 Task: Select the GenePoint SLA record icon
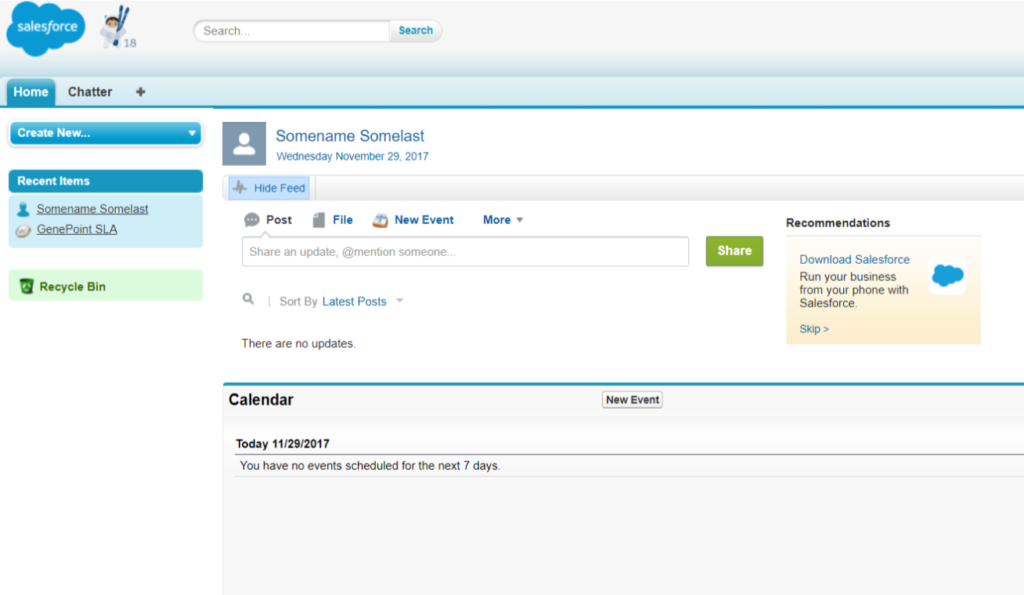tap(22, 228)
